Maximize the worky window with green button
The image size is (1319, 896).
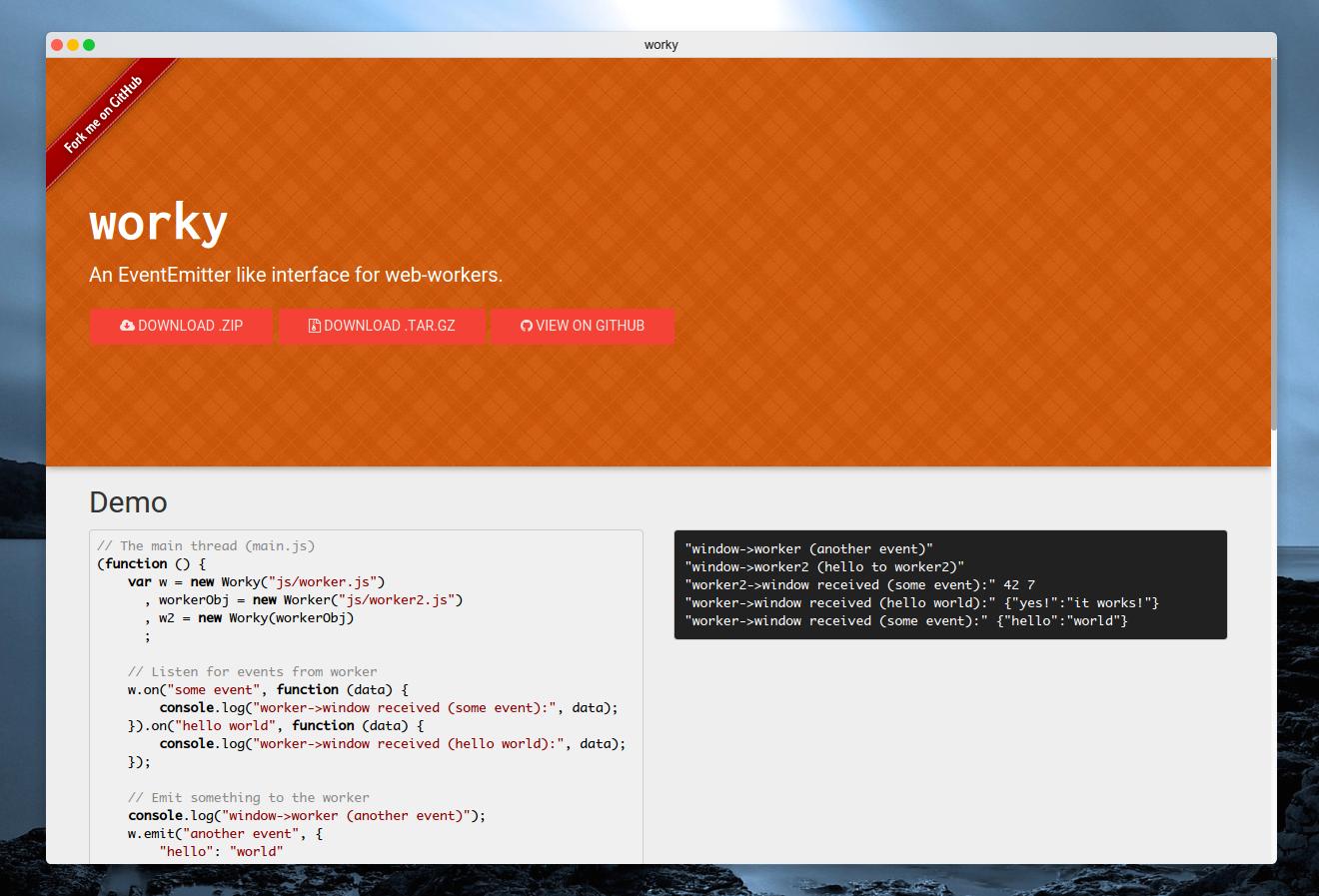(x=89, y=45)
